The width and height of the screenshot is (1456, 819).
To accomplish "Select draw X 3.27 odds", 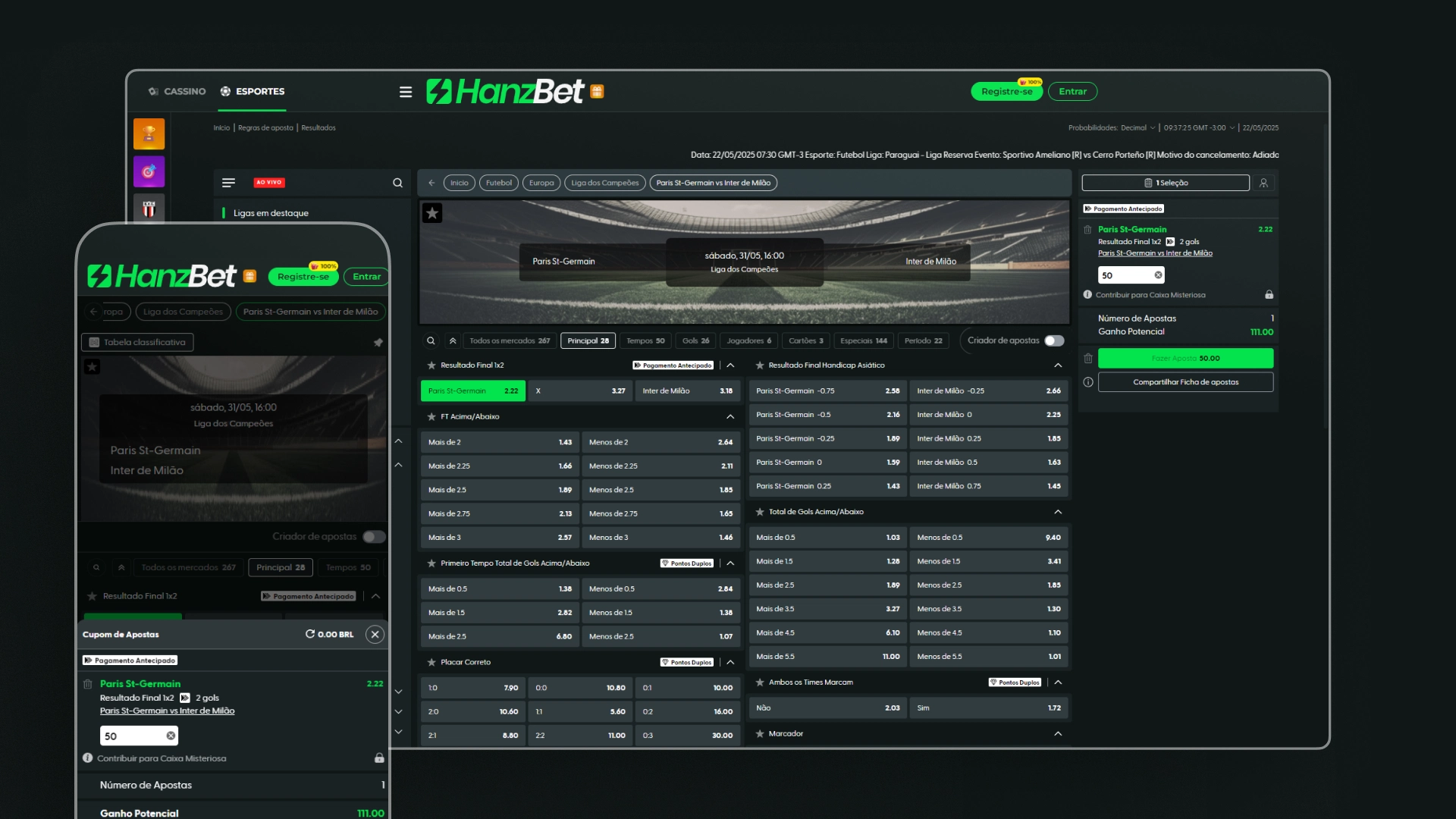I will point(580,391).
